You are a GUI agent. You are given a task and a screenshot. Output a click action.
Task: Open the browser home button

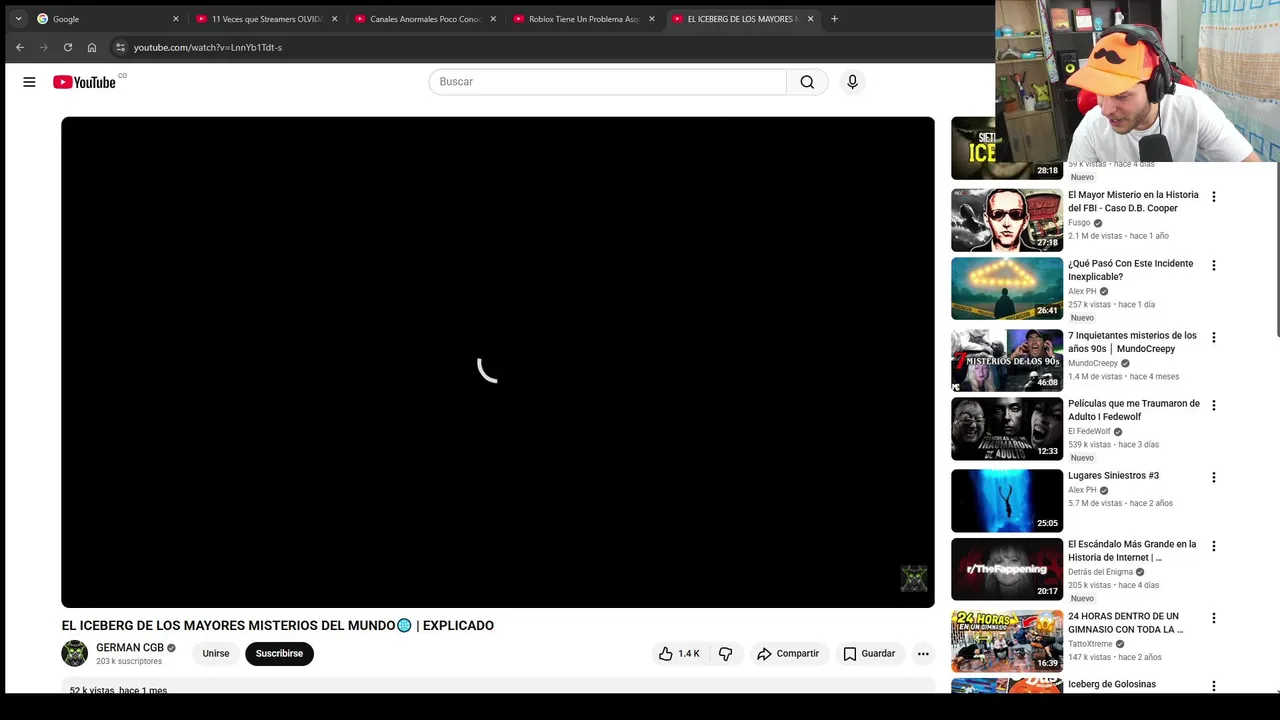coord(92,47)
